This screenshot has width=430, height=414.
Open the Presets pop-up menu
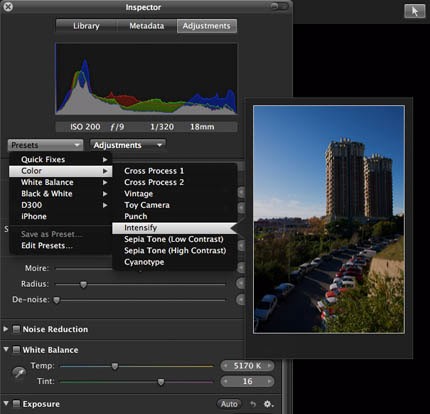point(45,145)
